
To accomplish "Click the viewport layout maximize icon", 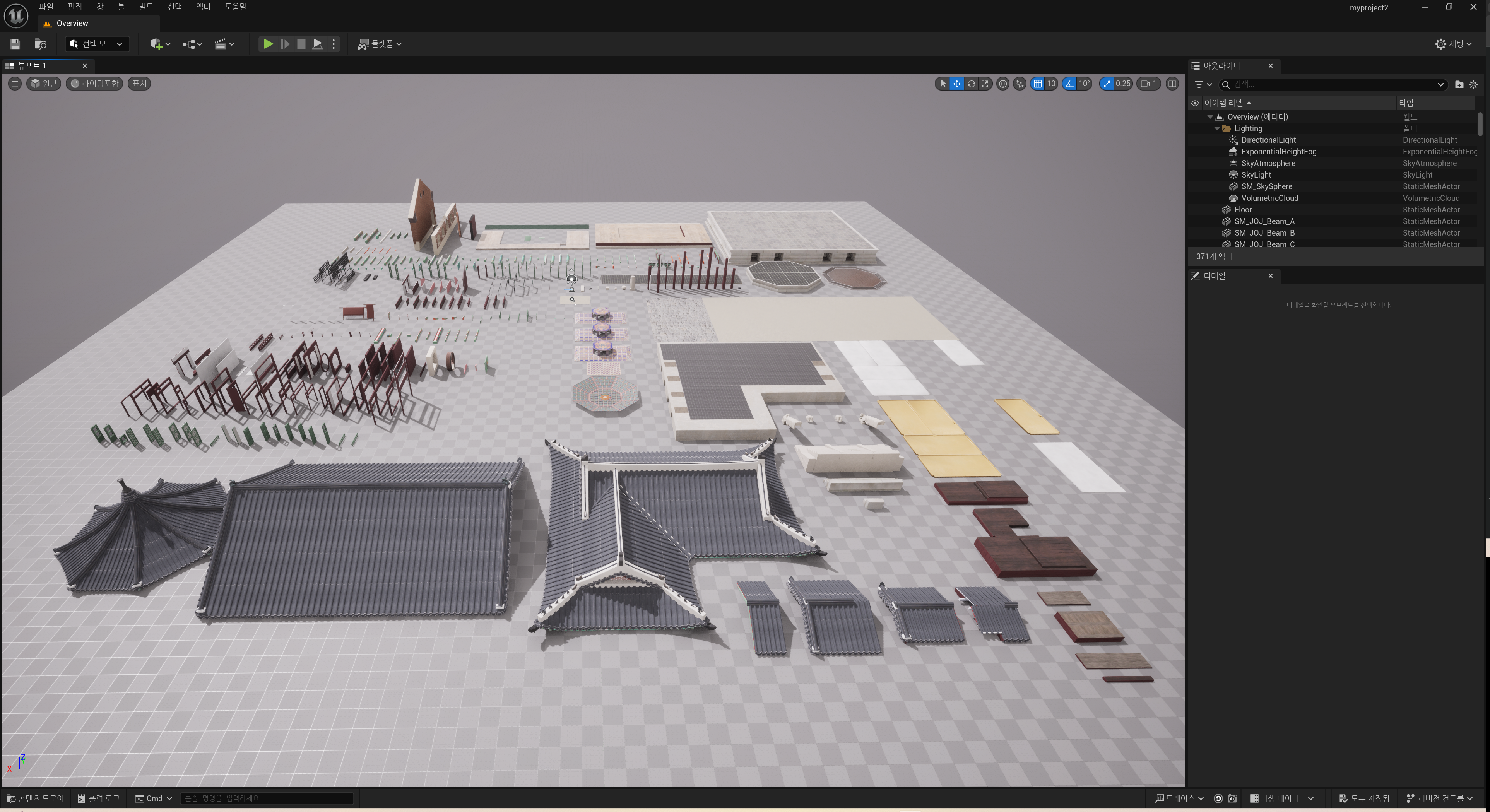I will [x=1172, y=84].
